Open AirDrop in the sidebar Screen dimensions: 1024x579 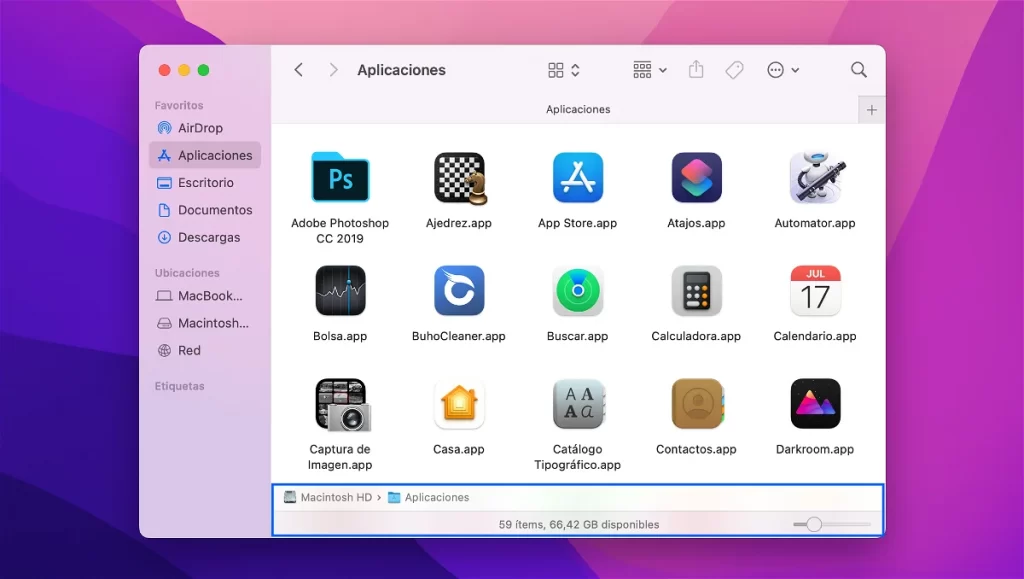(205, 128)
